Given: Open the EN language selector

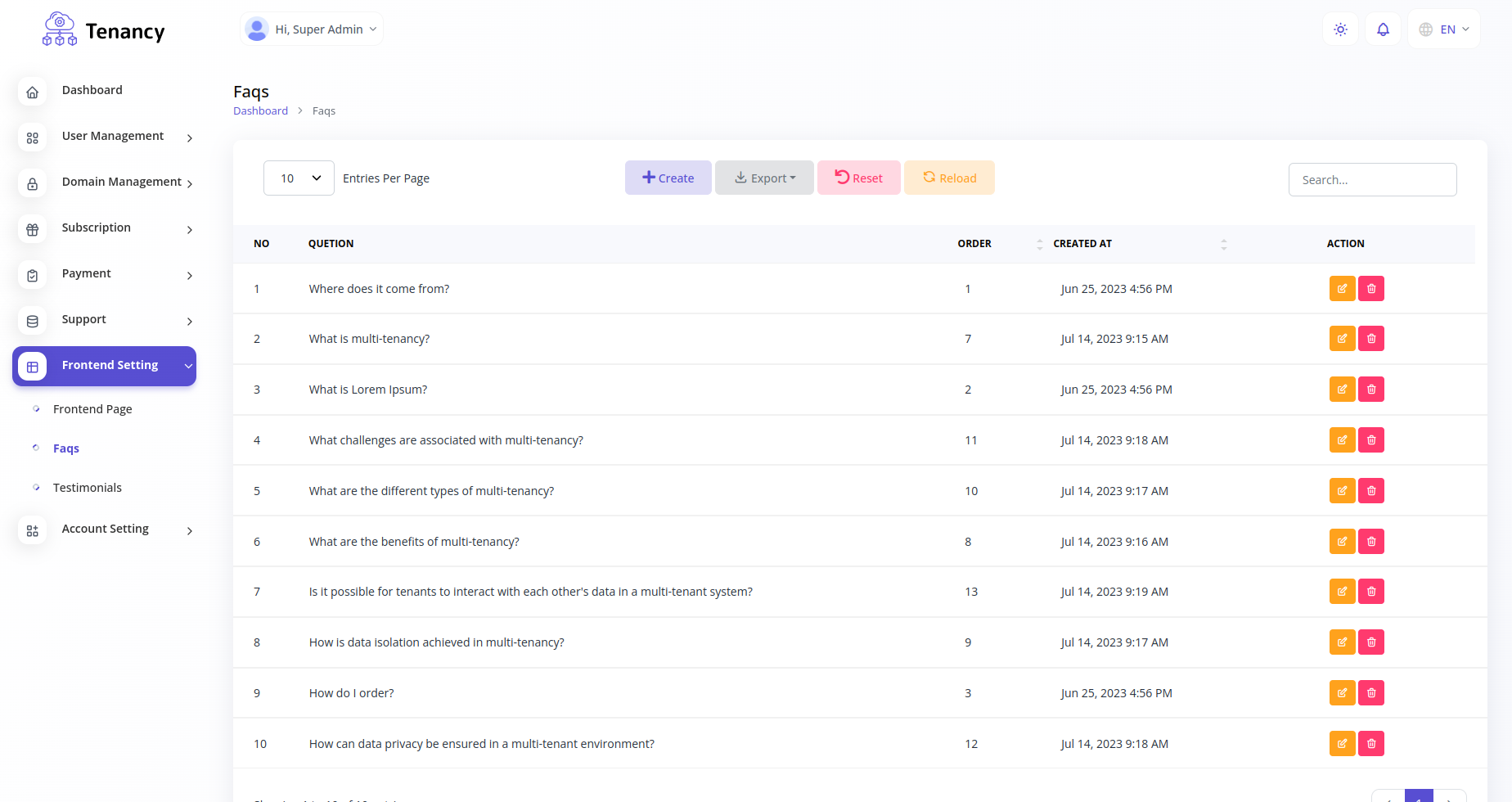Looking at the screenshot, I should click(1444, 29).
